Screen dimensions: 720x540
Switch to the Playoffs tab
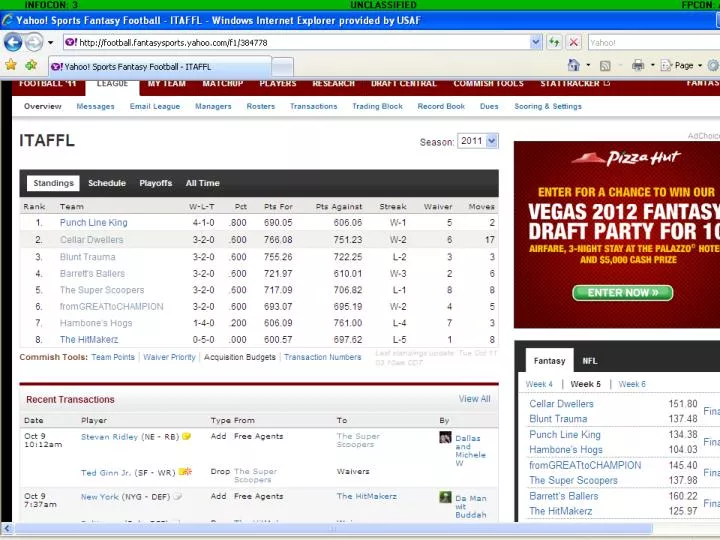pos(156,183)
